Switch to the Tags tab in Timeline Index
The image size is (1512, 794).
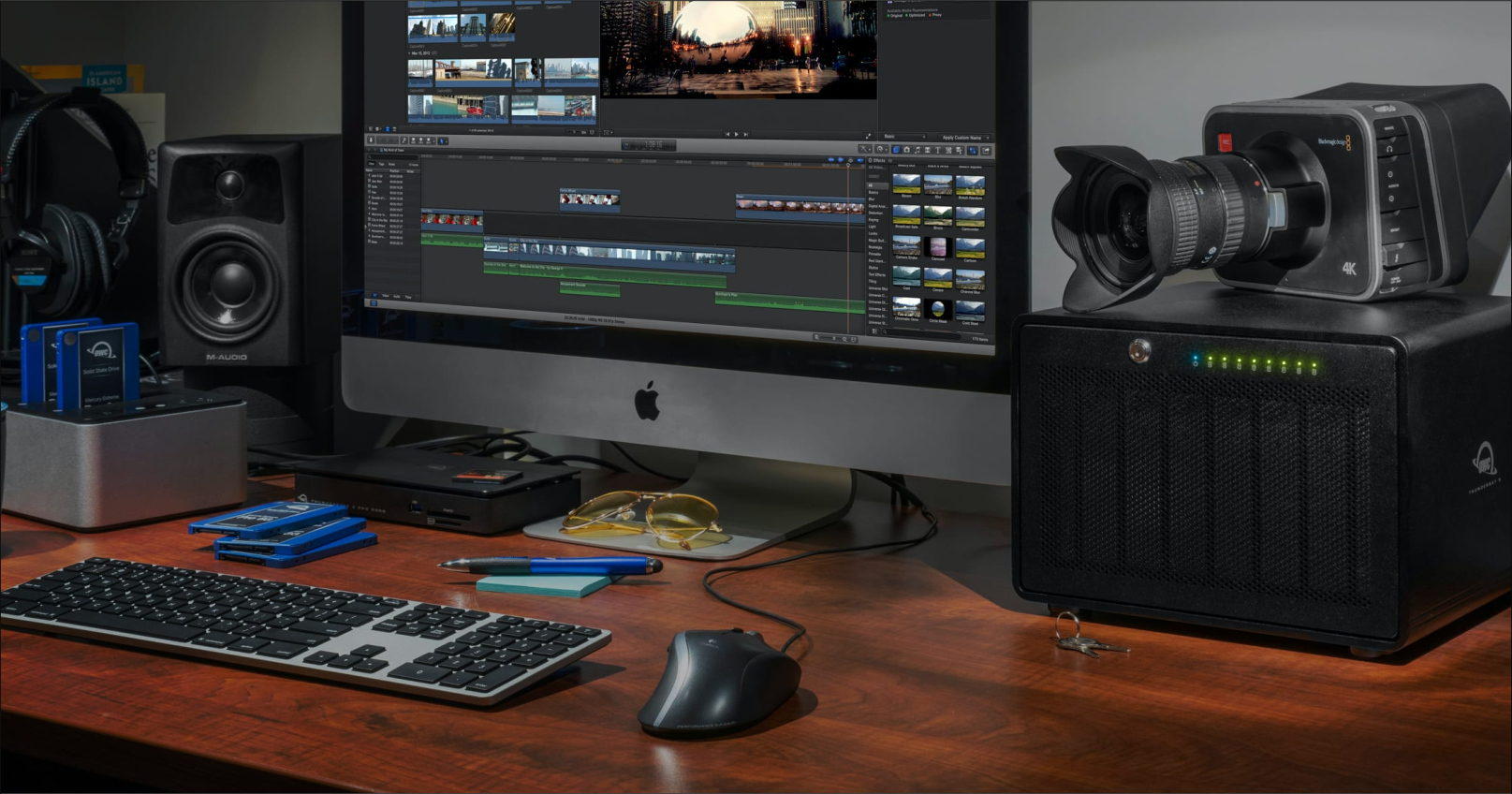382,164
